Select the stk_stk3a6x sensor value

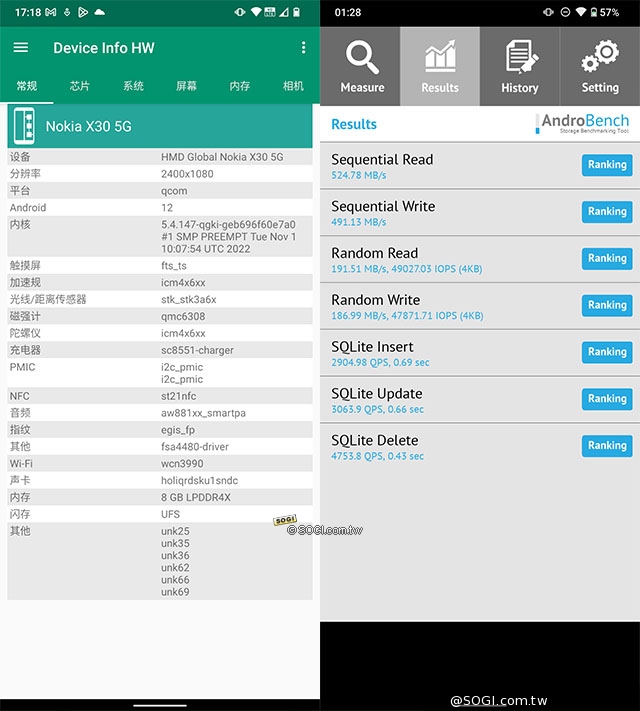click(x=188, y=299)
